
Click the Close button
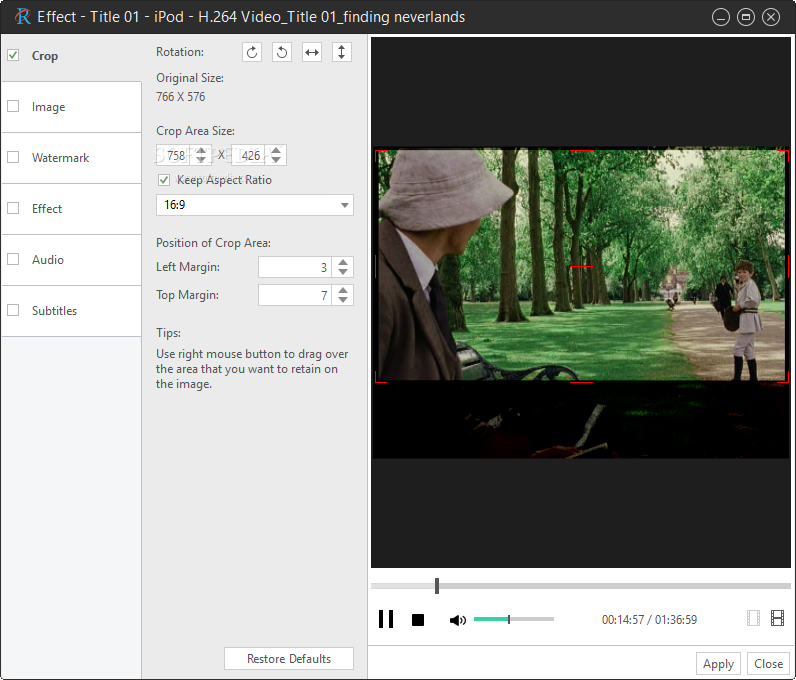point(768,664)
